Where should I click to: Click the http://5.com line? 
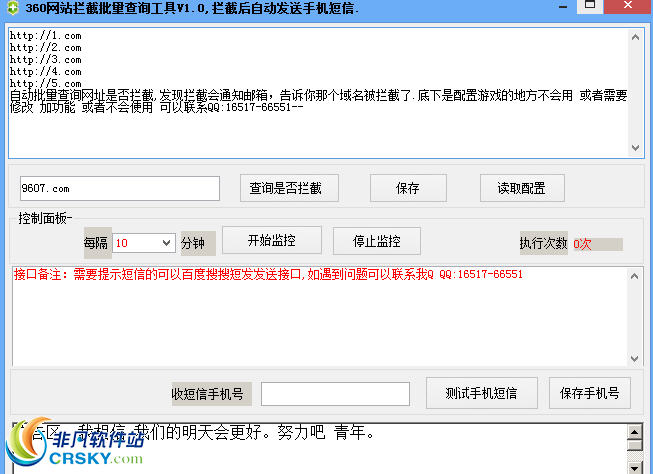[x=45, y=83]
